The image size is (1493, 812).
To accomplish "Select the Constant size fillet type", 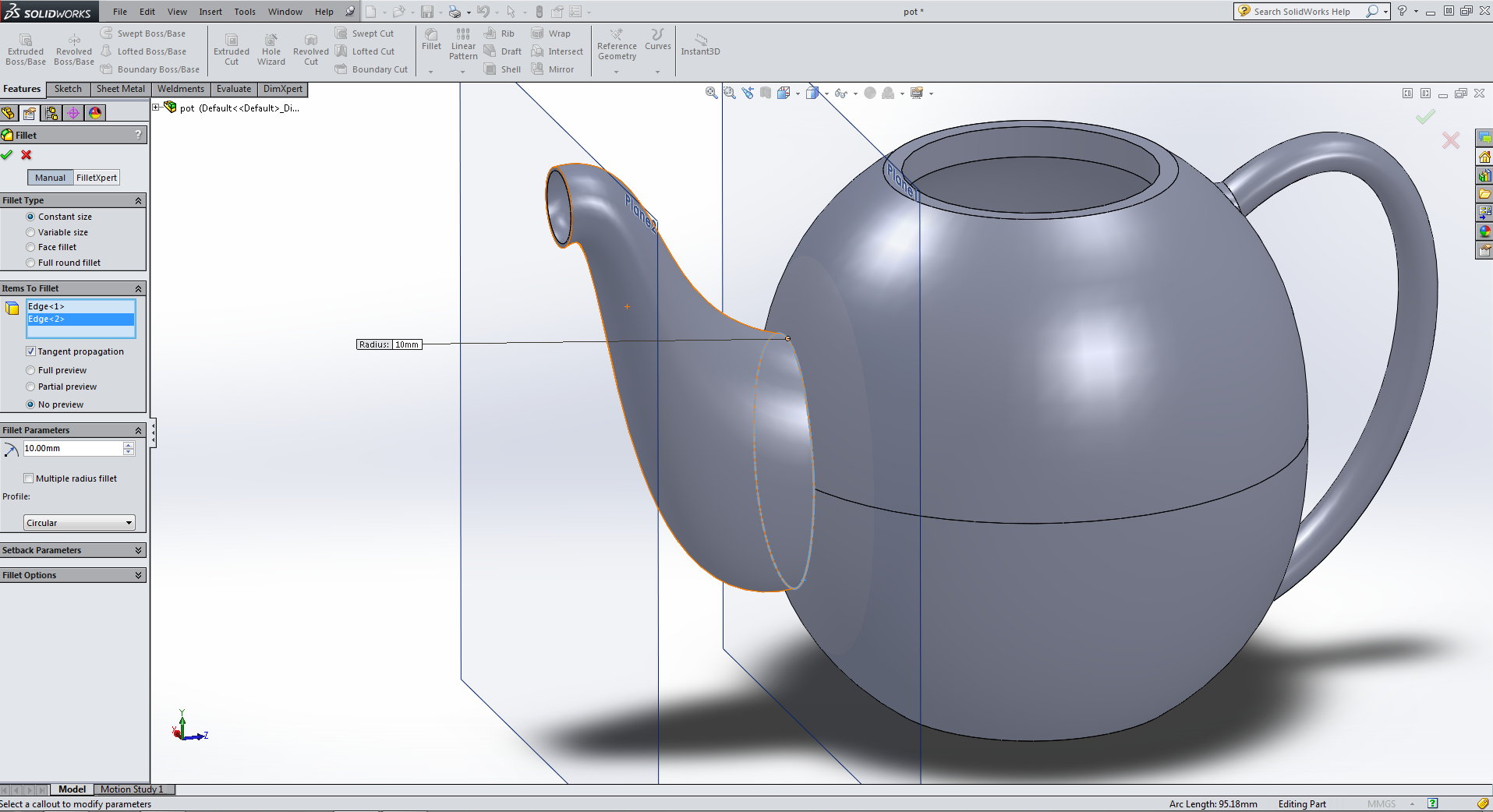I will pyautogui.click(x=30, y=217).
